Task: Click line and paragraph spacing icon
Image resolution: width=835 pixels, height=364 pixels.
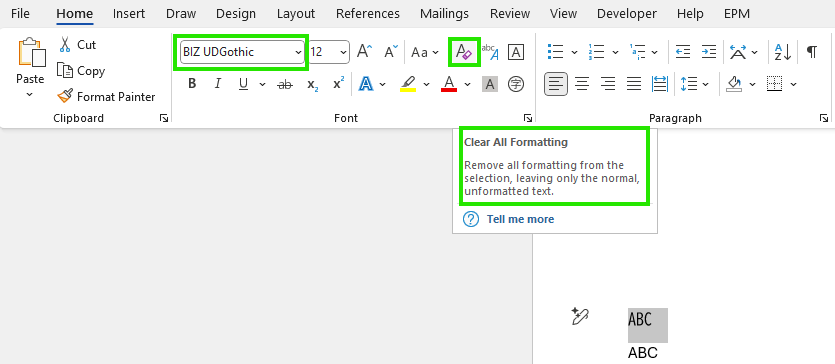Action: (x=689, y=84)
